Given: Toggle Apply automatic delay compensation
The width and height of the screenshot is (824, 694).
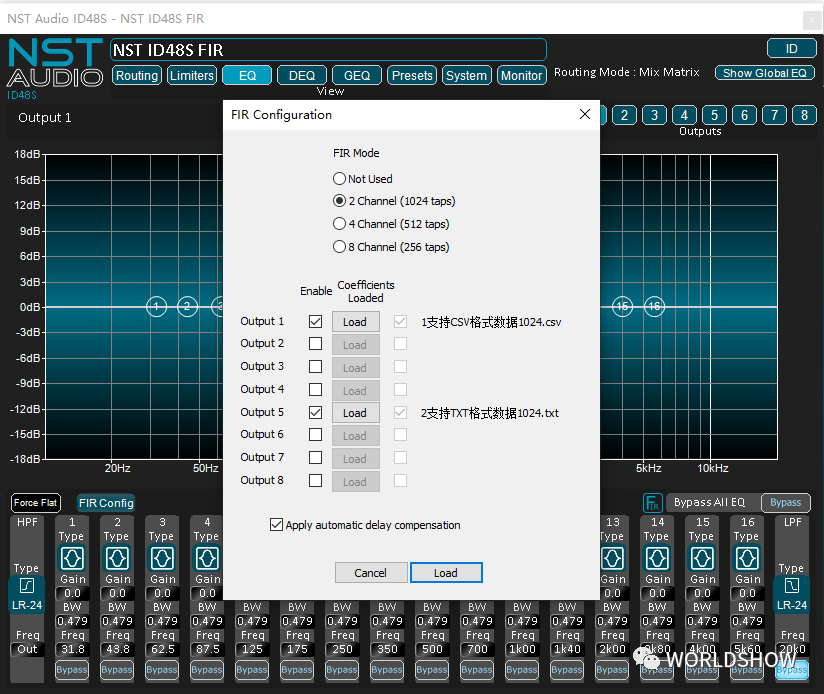Looking at the screenshot, I should point(365,525).
